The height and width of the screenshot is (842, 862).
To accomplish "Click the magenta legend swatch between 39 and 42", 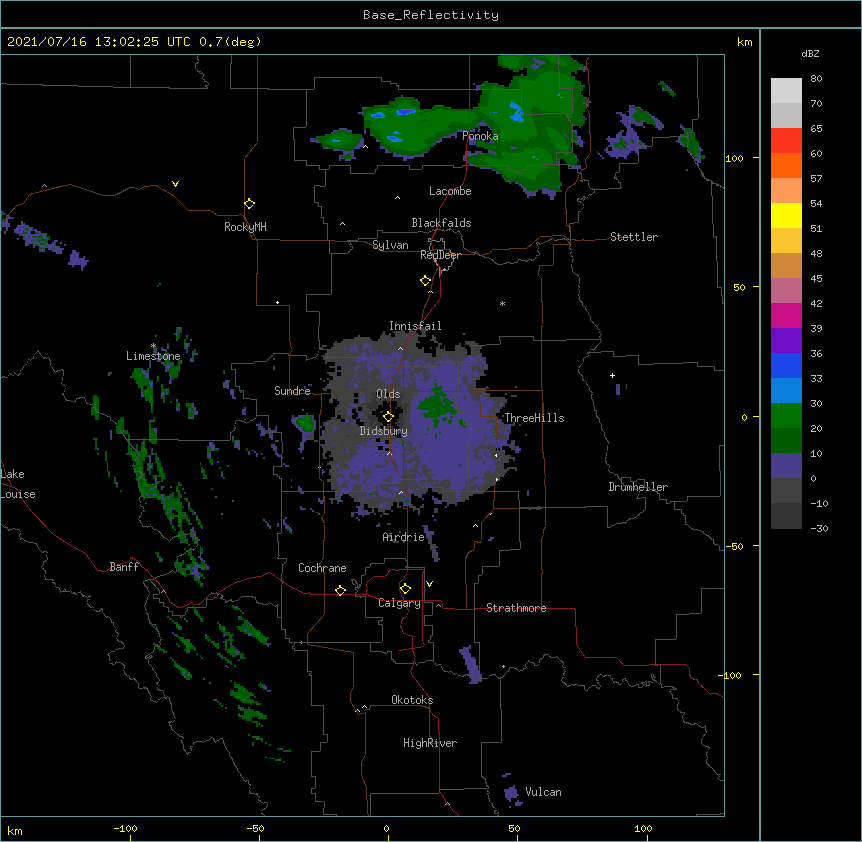I will (x=786, y=315).
